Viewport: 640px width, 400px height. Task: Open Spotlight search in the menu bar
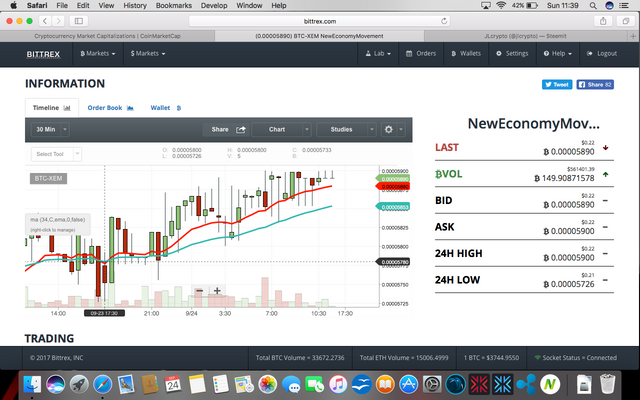tap(593, 6)
